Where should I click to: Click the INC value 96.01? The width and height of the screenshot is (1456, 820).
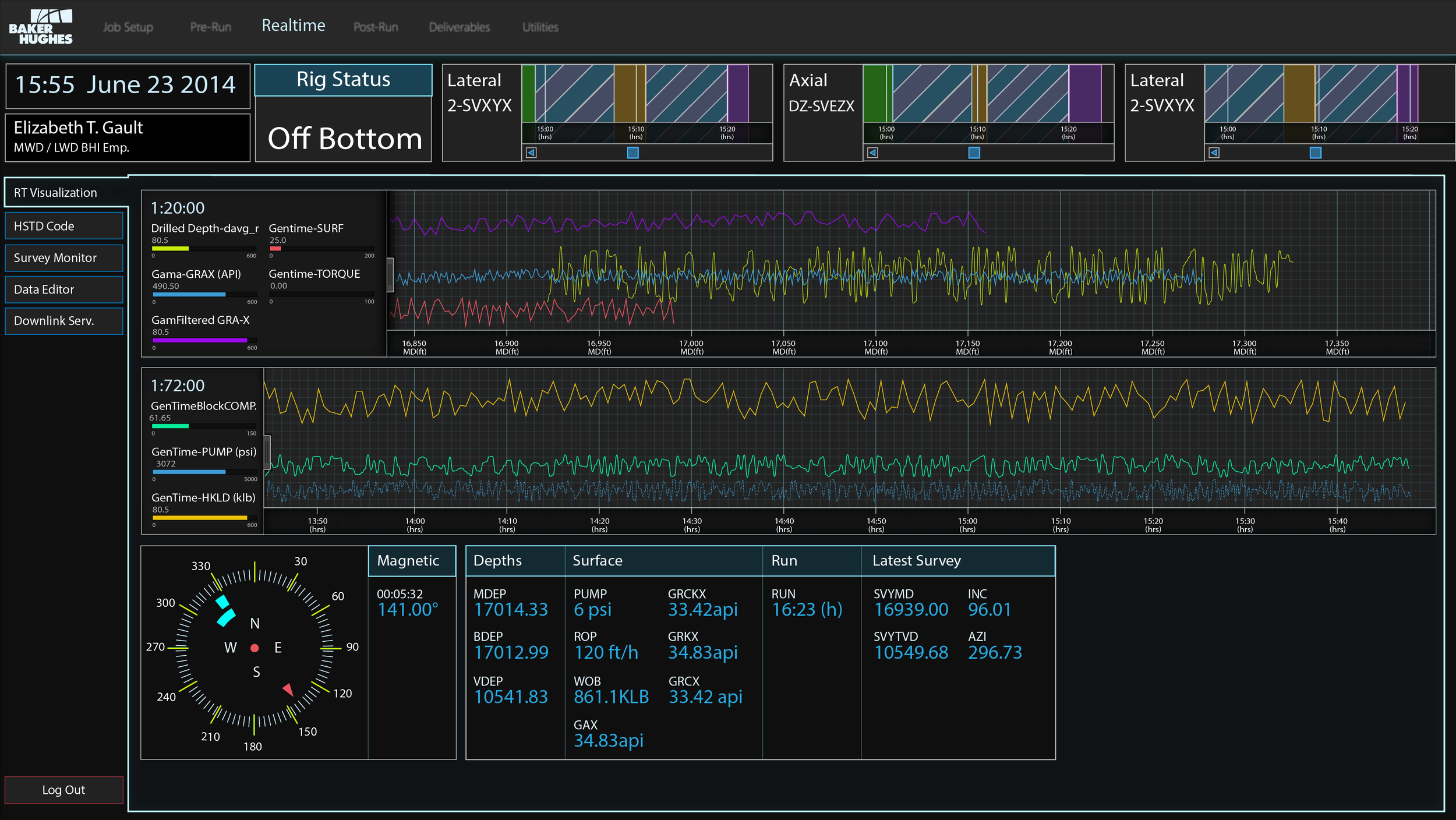point(989,610)
